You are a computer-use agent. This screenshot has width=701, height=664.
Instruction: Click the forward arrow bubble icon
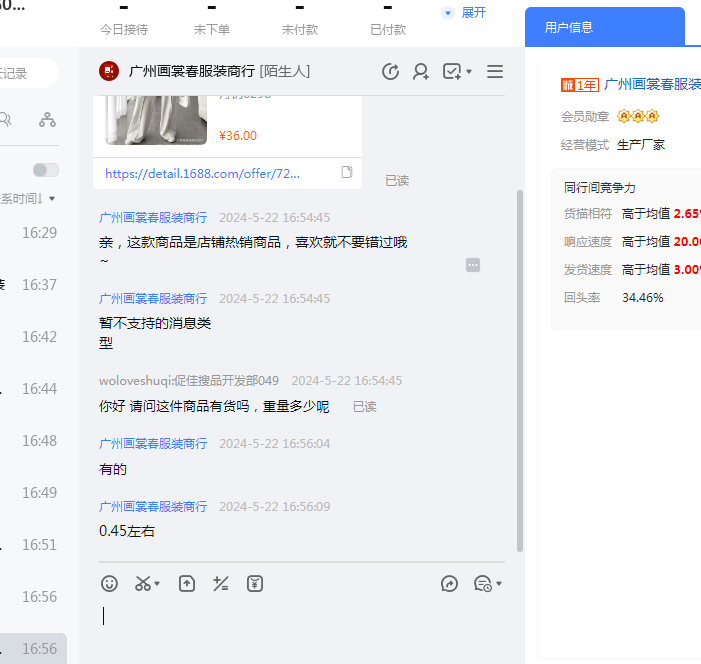click(x=450, y=583)
